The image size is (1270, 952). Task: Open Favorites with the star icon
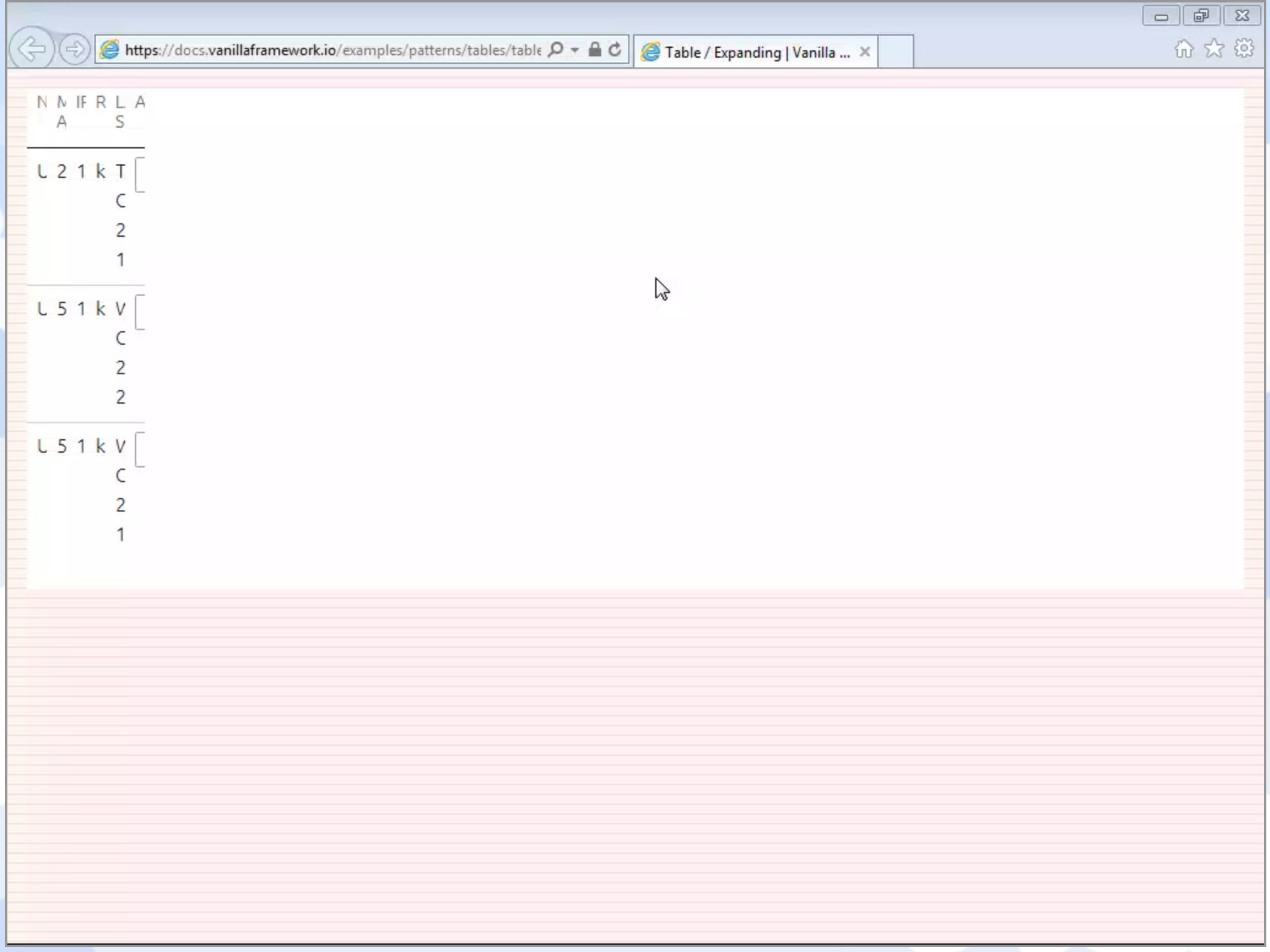pyautogui.click(x=1214, y=48)
